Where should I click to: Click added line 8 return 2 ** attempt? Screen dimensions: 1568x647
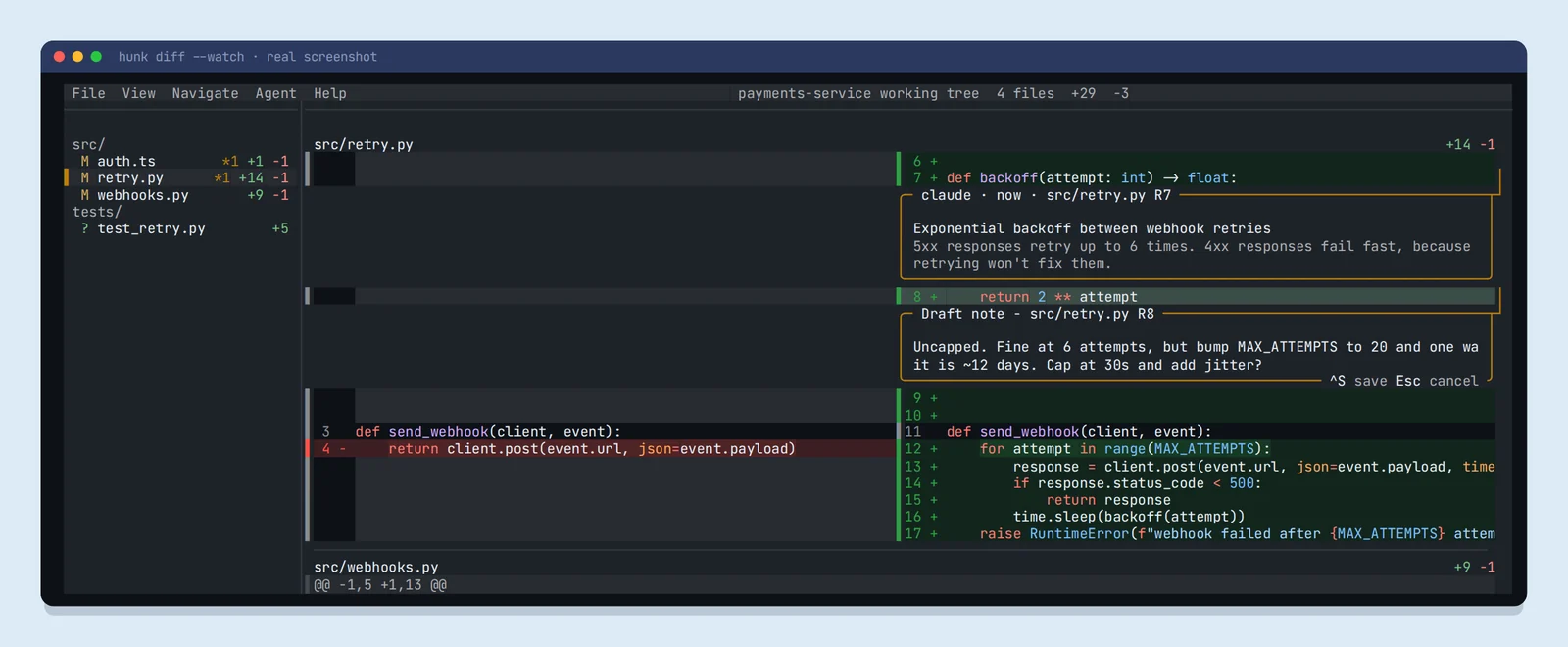coord(1198,296)
